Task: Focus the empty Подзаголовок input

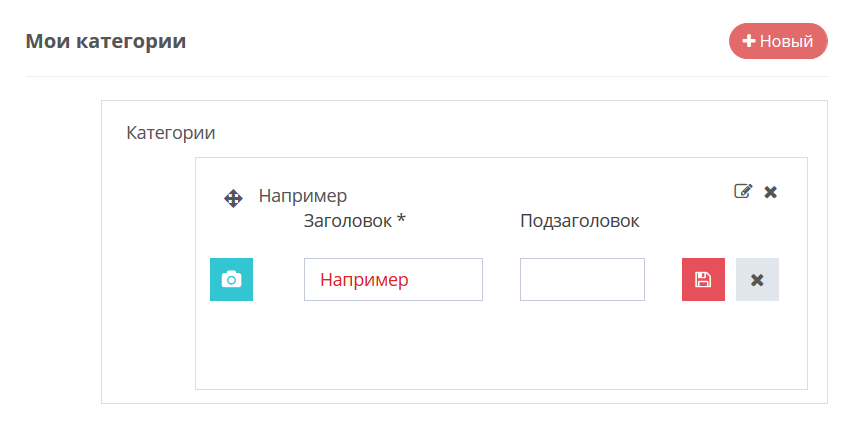Action: (x=582, y=279)
